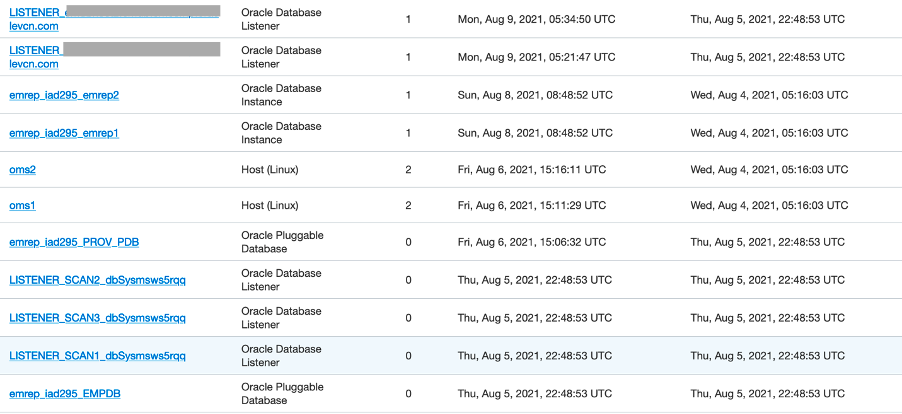902x414 pixels.
Task: Click the oms1 host link
Action: tap(23, 206)
